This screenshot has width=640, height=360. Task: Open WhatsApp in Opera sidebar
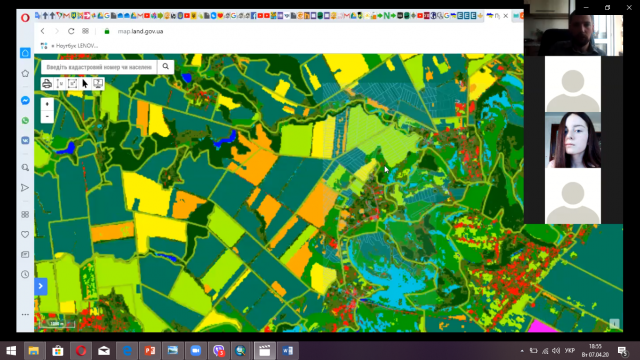[x=25, y=120]
